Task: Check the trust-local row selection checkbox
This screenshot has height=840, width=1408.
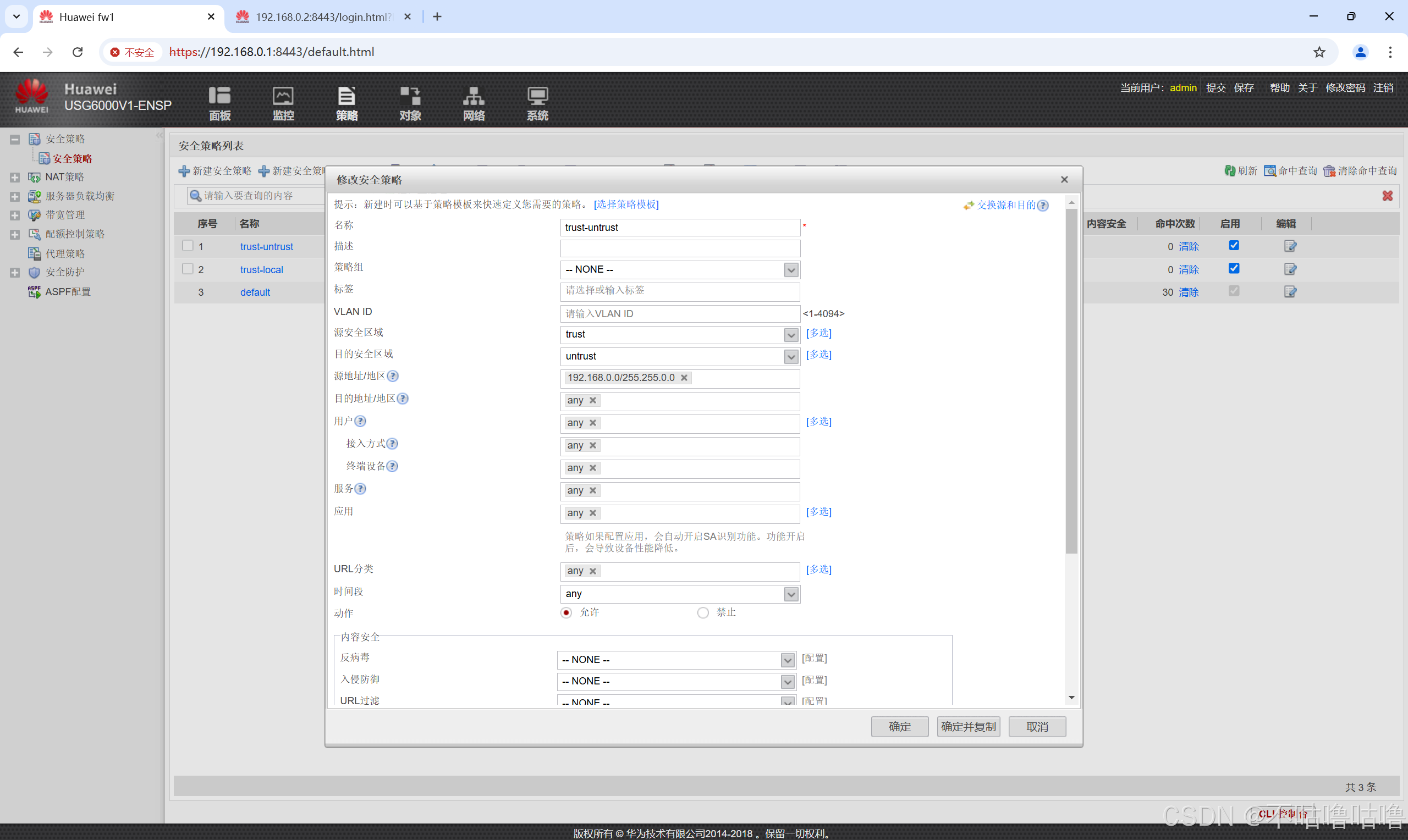Action: (x=188, y=269)
